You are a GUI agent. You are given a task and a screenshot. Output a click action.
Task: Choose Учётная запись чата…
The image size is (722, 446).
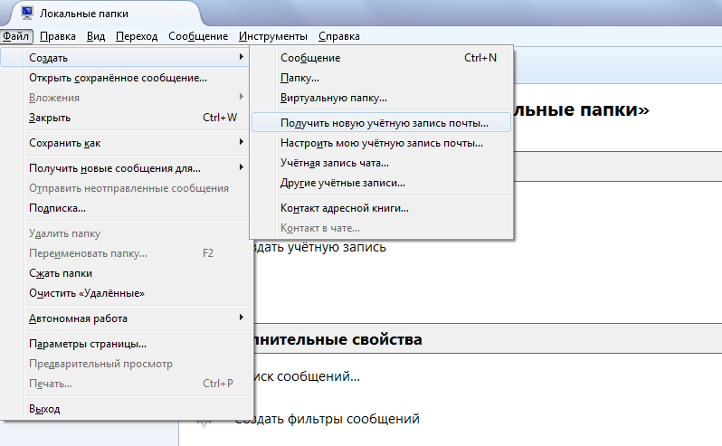click(381, 162)
